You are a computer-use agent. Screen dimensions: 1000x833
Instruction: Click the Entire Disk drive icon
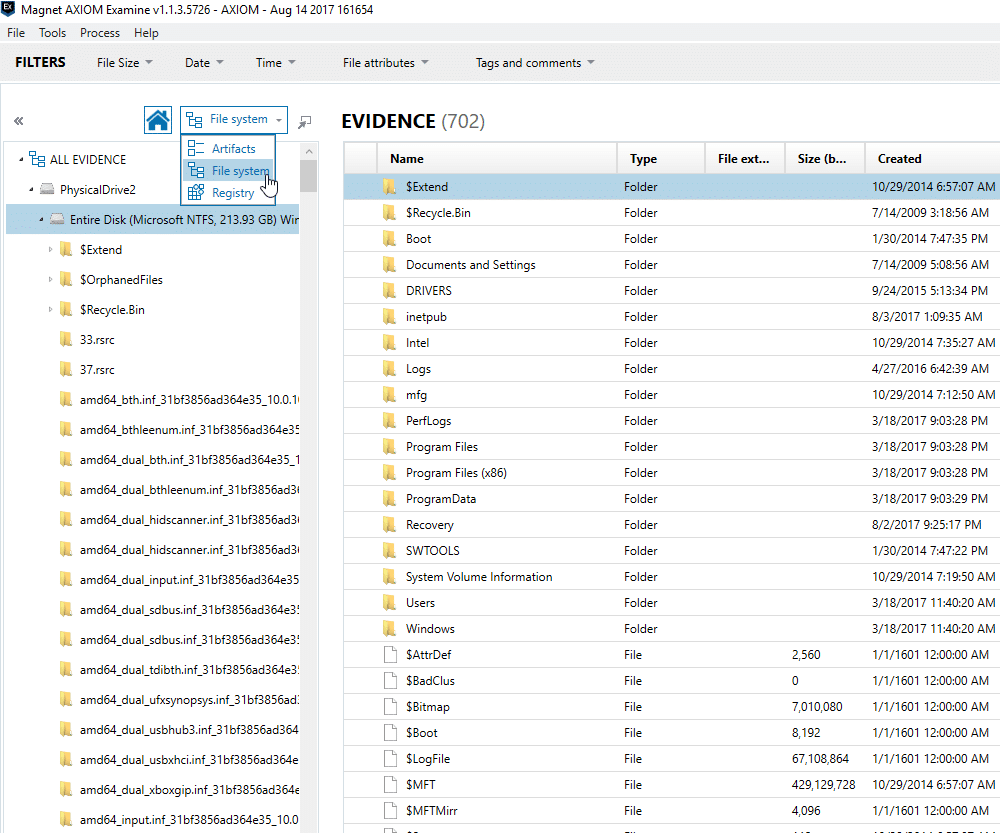pos(57,219)
